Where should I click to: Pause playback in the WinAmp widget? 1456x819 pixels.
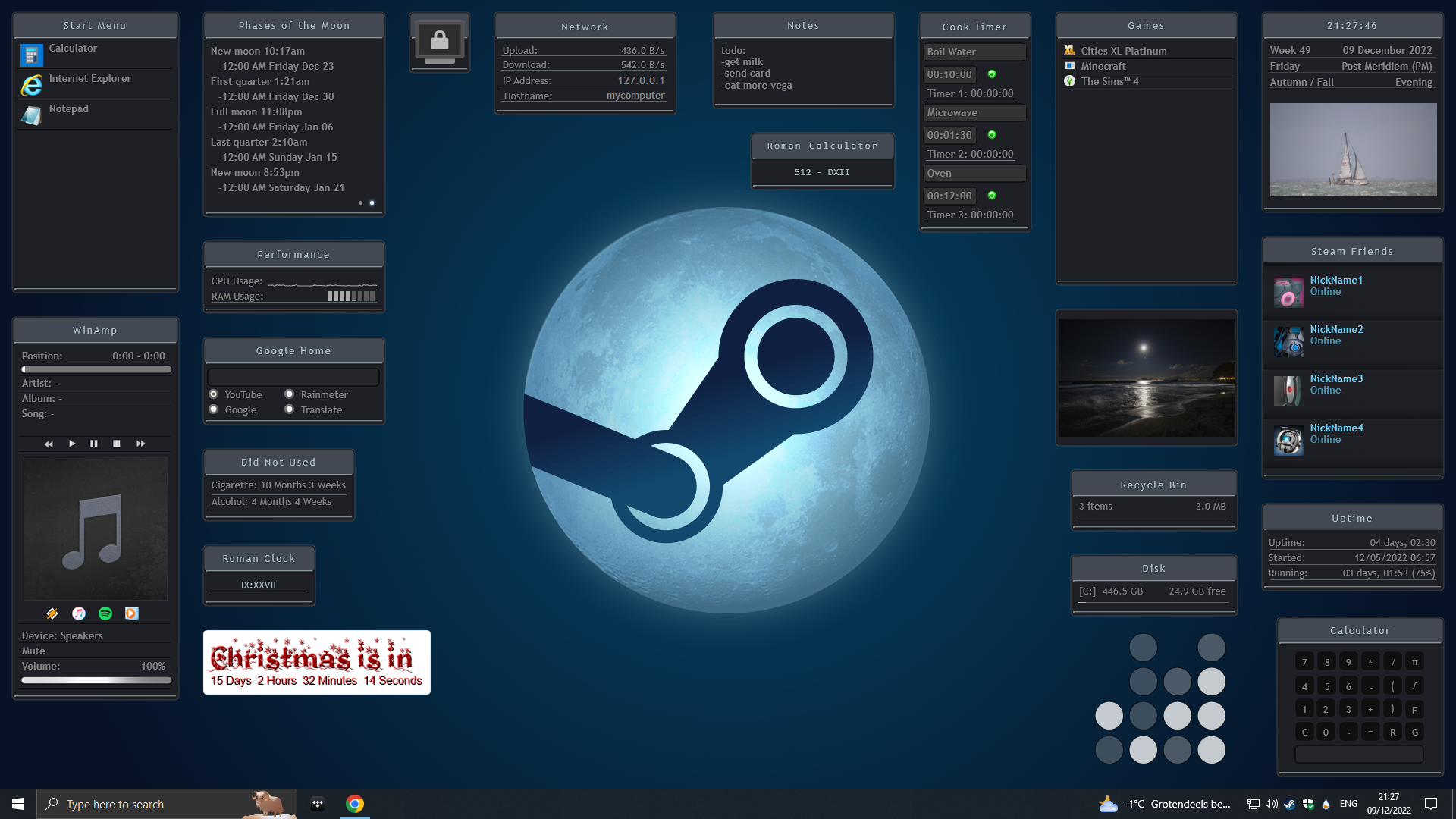coord(94,444)
